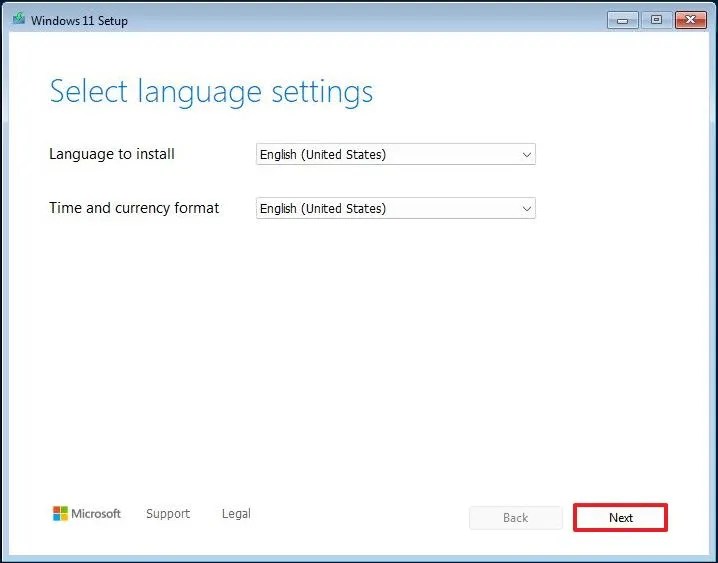
Task: Click the 'Time and currency format' label
Action: [x=134, y=208]
